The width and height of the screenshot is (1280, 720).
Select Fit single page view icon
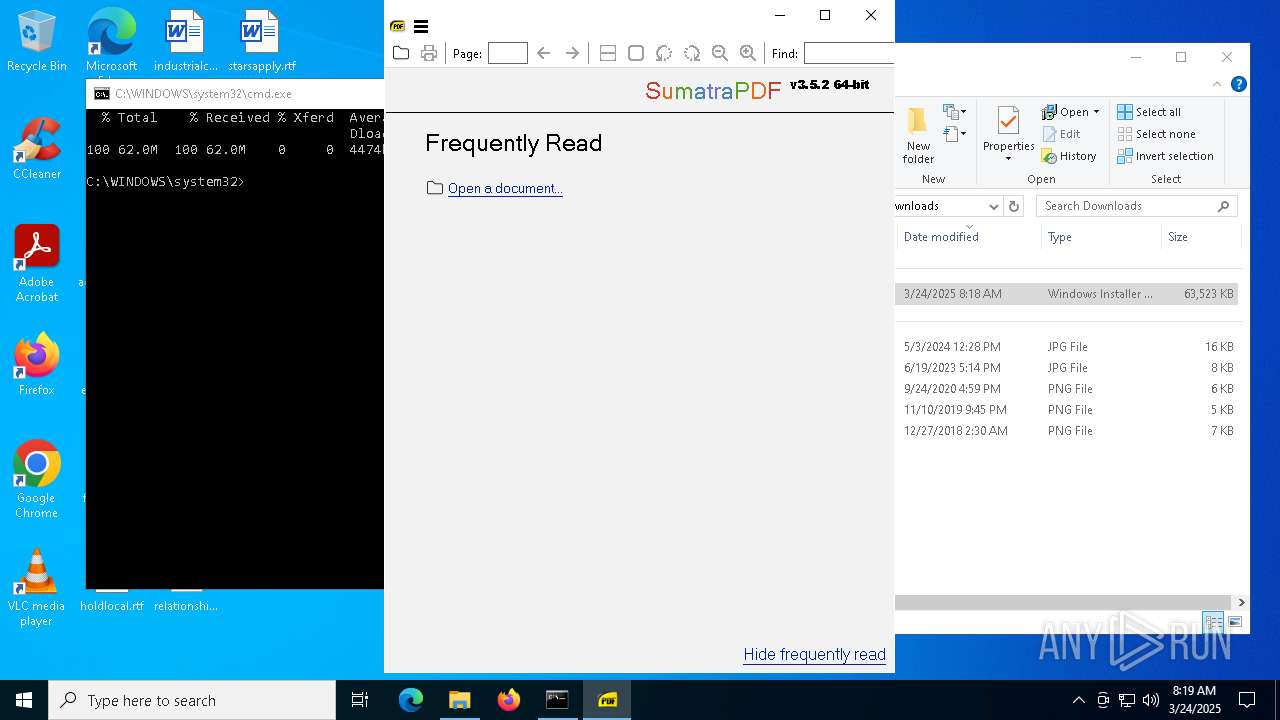point(635,53)
